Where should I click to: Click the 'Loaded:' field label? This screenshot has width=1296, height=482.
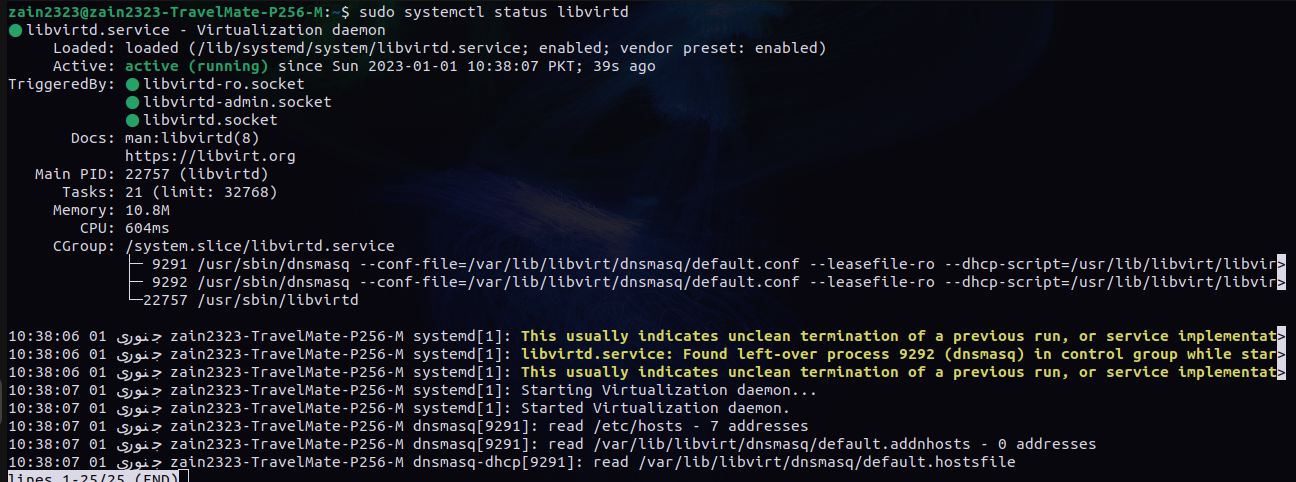[85, 48]
